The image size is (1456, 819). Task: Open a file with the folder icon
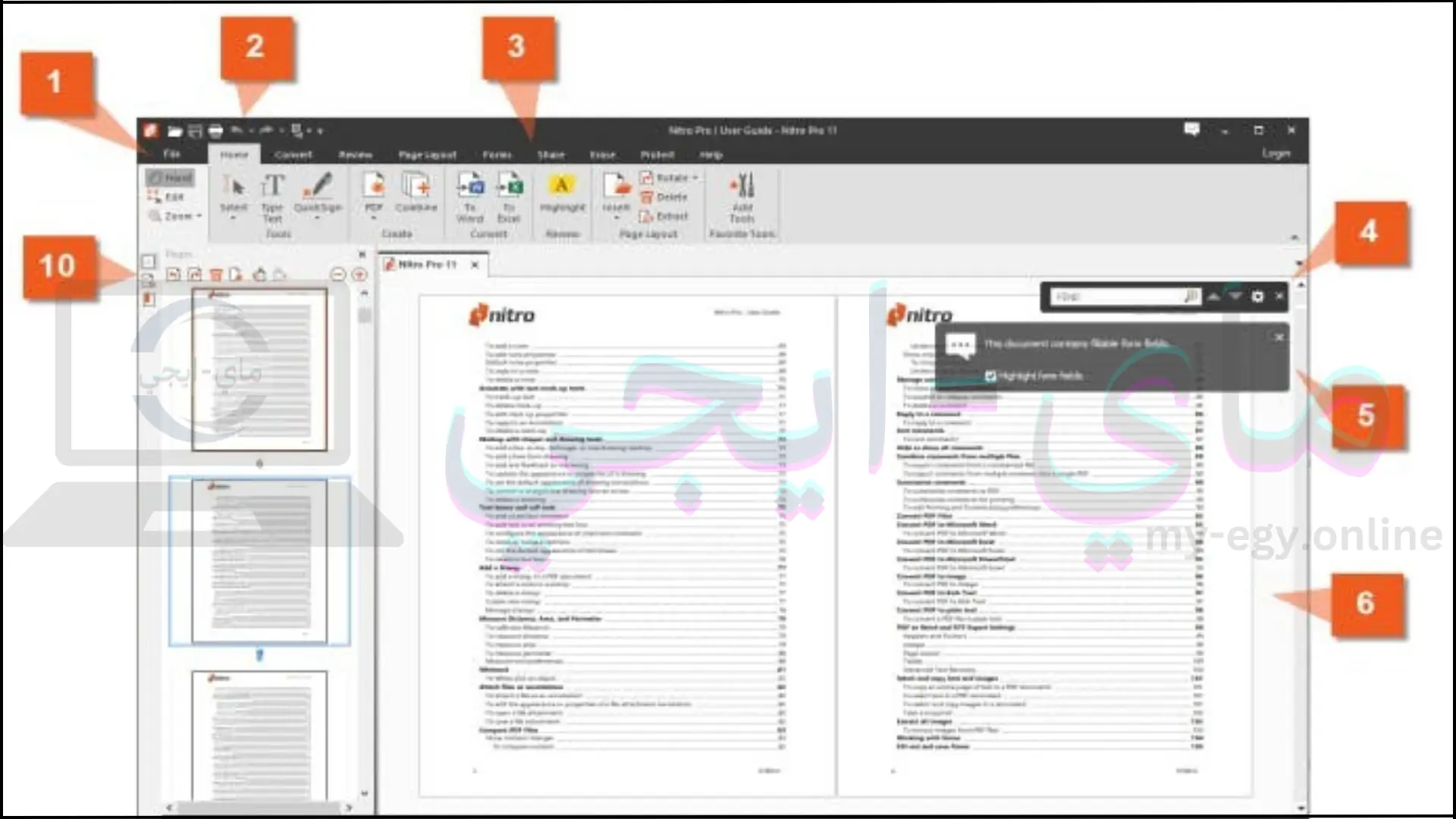pos(175,131)
